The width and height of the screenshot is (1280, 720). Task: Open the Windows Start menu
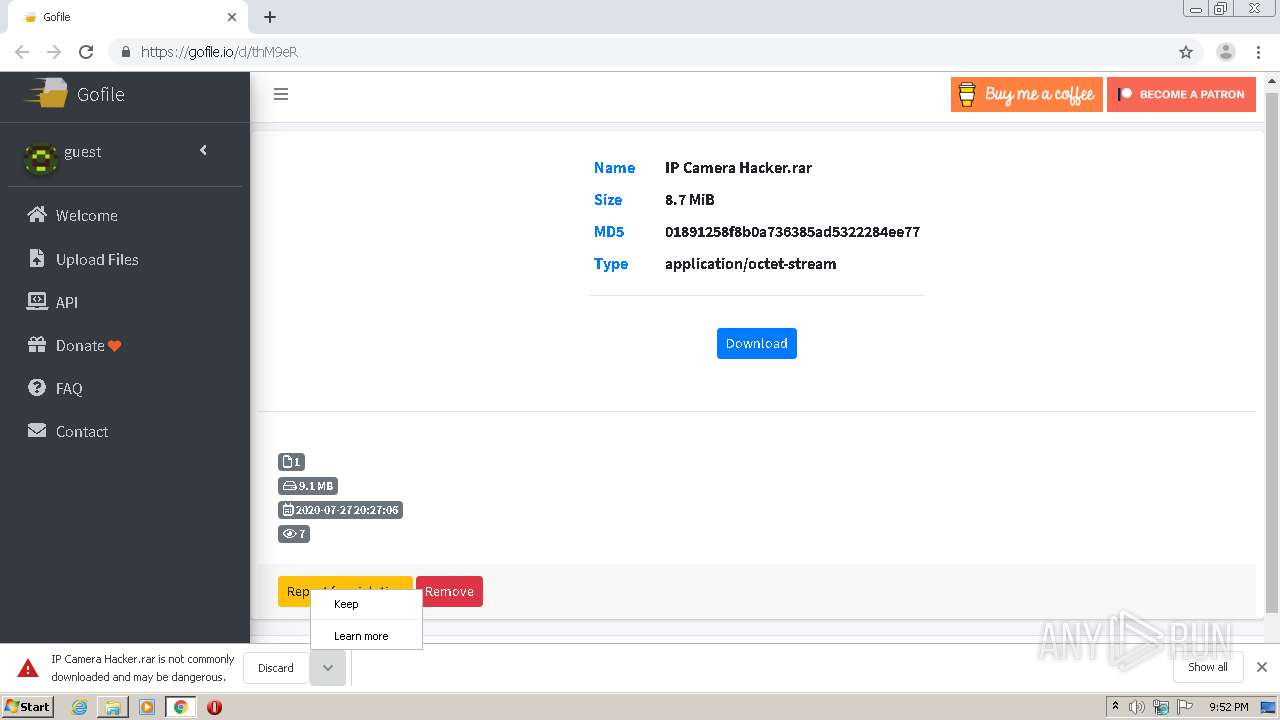(x=28, y=706)
